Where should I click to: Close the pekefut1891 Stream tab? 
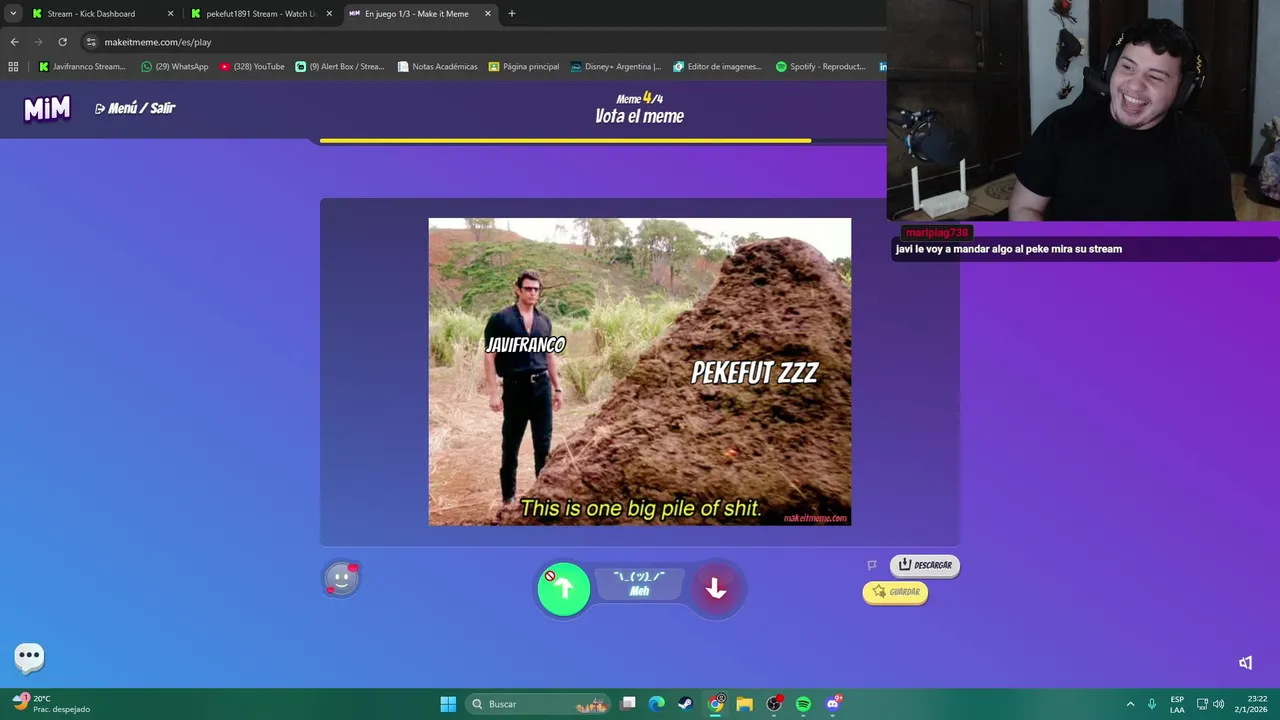(x=329, y=14)
